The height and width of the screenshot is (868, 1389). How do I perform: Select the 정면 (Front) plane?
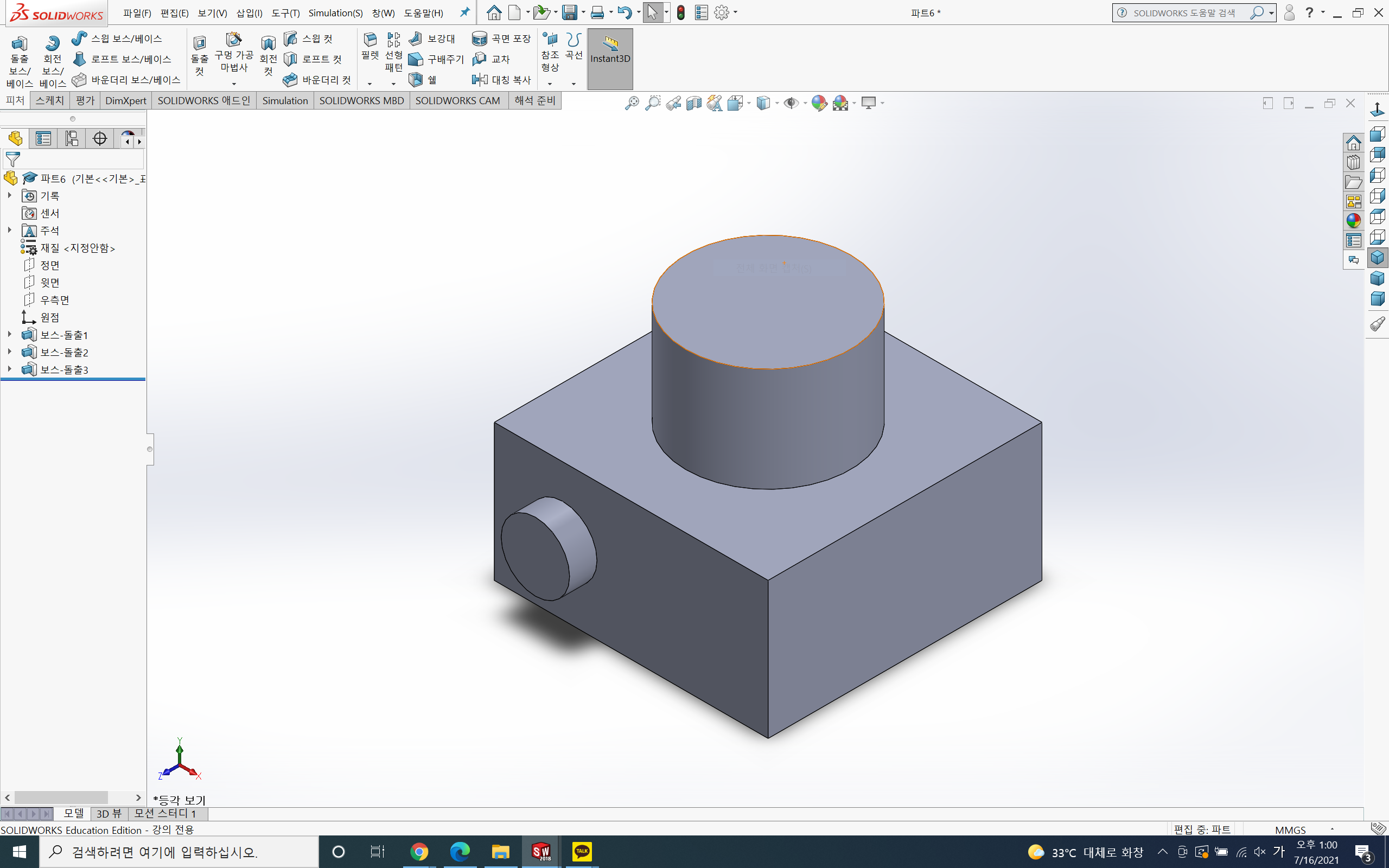click(49, 265)
